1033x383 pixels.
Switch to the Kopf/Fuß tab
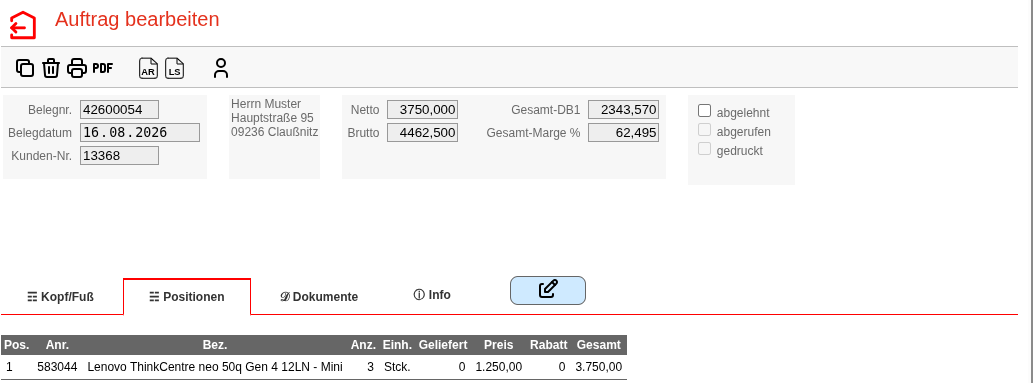pyautogui.click(x=61, y=297)
